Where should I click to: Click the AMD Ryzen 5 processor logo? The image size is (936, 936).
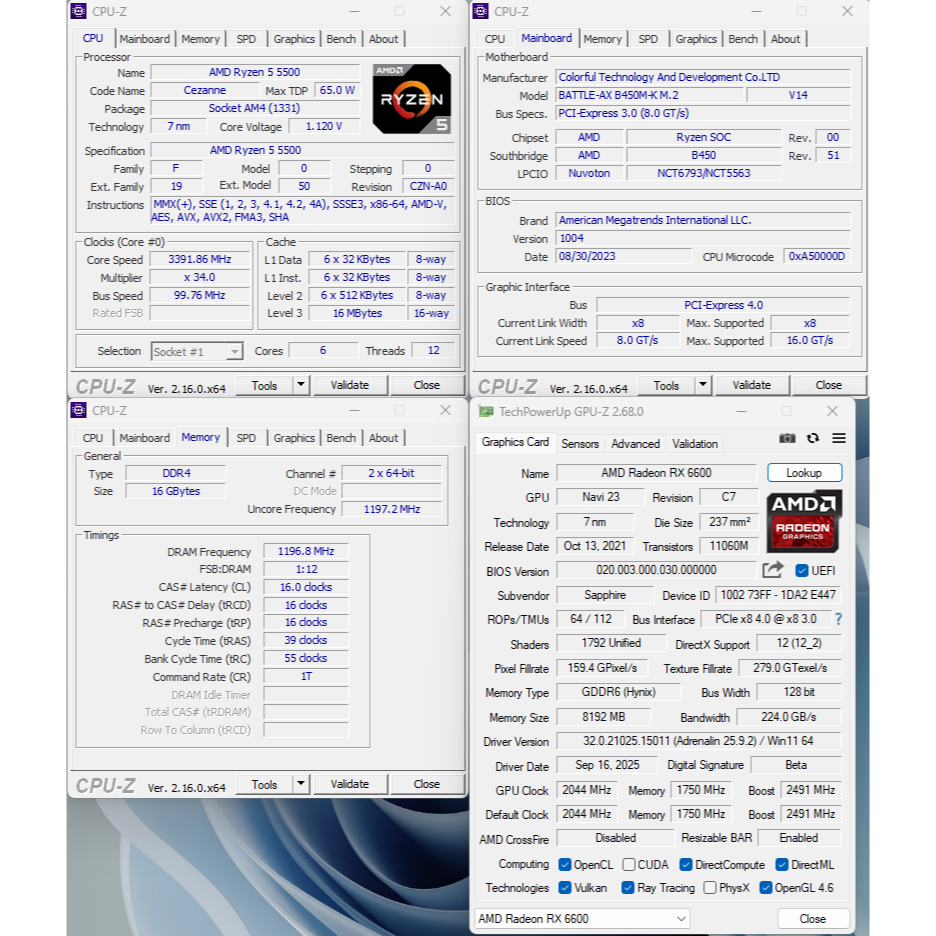point(411,99)
